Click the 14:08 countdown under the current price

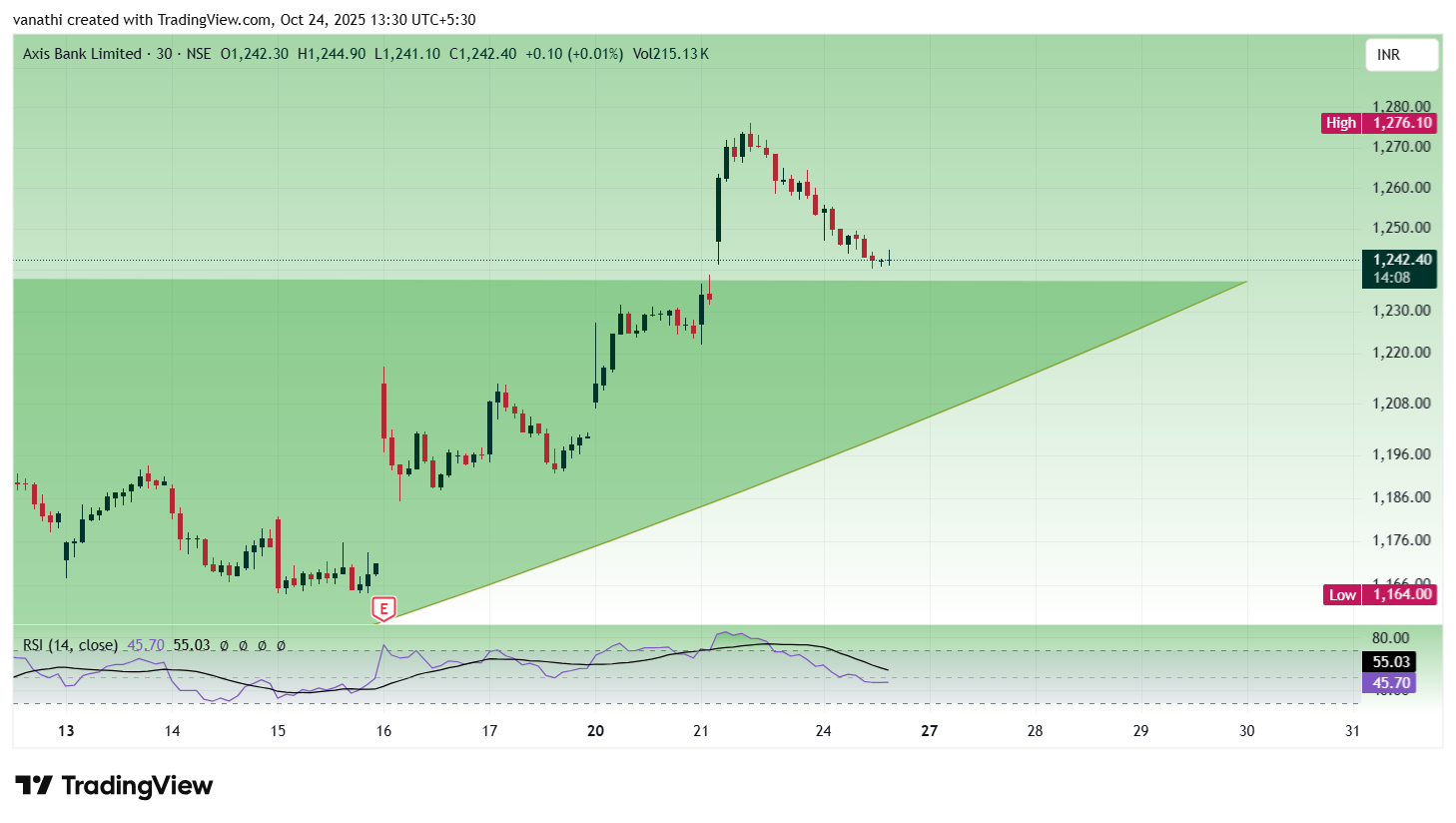(x=1391, y=278)
